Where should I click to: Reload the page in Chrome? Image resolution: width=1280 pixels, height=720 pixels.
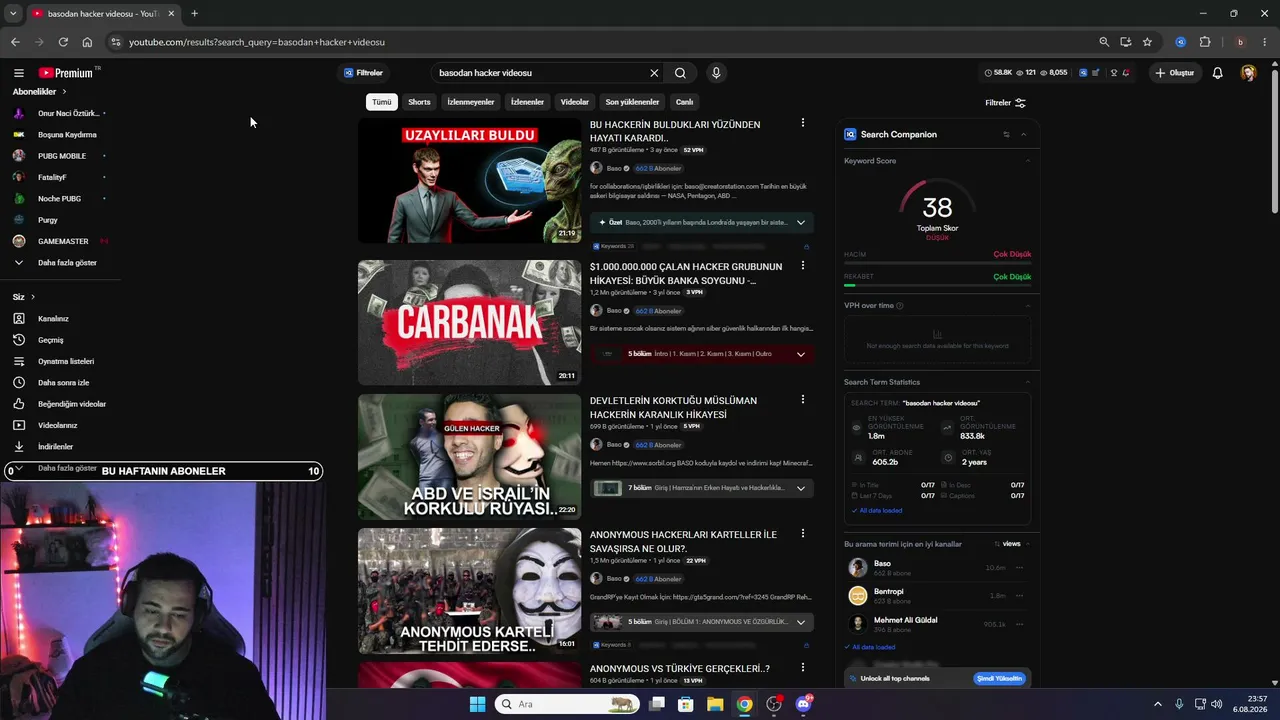pyautogui.click(x=63, y=42)
